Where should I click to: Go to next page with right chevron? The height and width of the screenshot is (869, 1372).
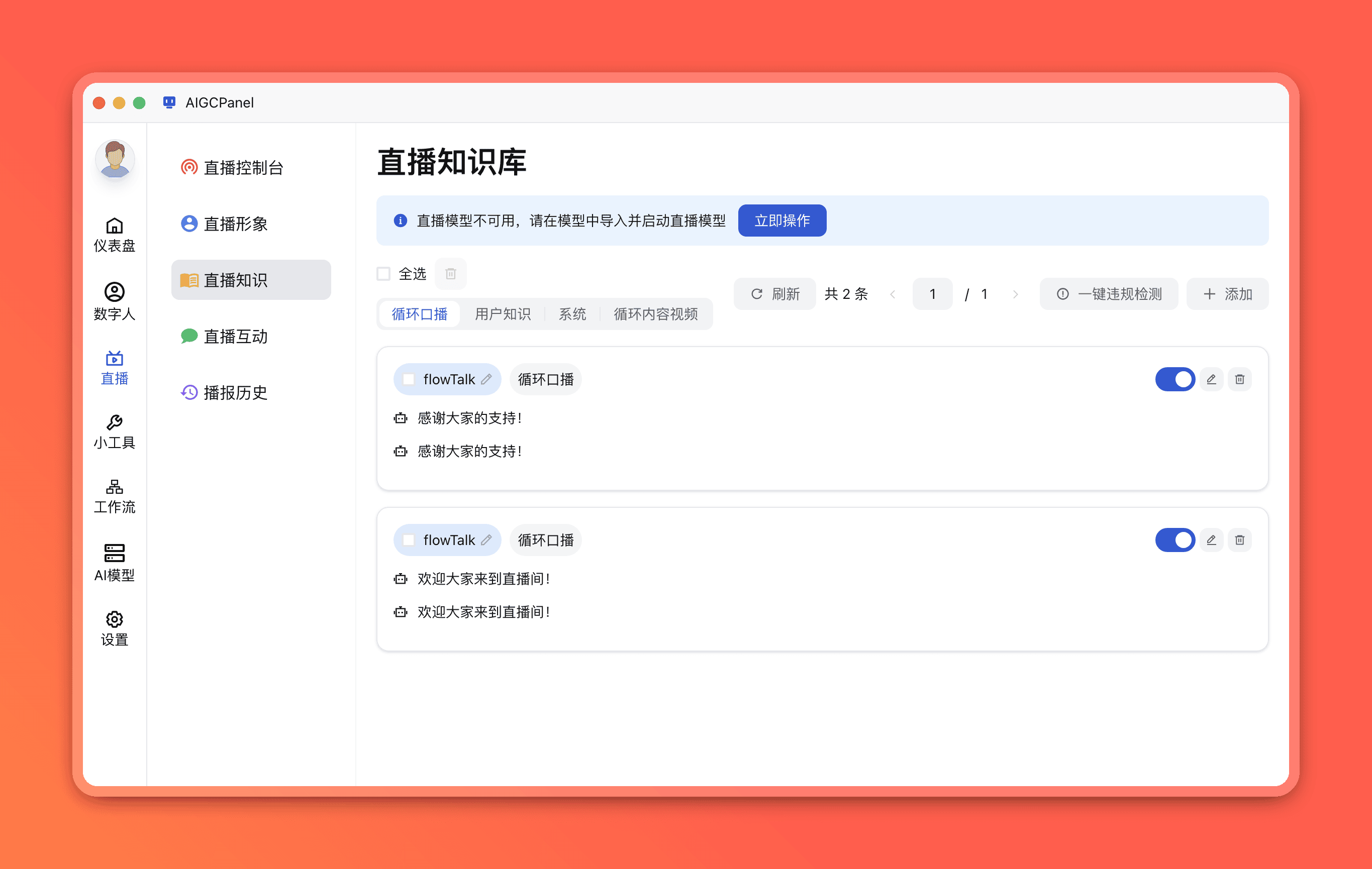pos(1015,294)
